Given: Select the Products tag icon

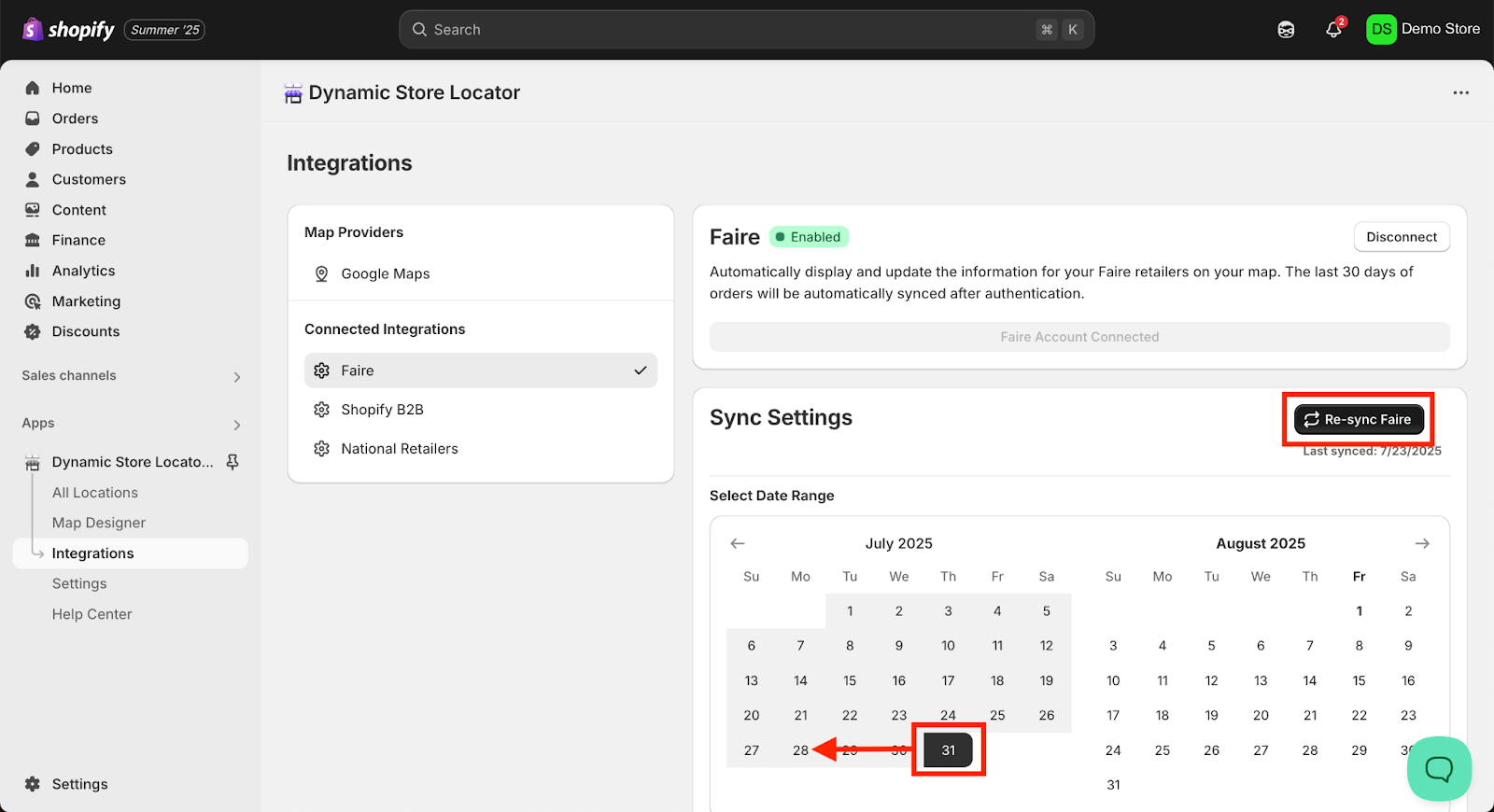Looking at the screenshot, I should (33, 149).
